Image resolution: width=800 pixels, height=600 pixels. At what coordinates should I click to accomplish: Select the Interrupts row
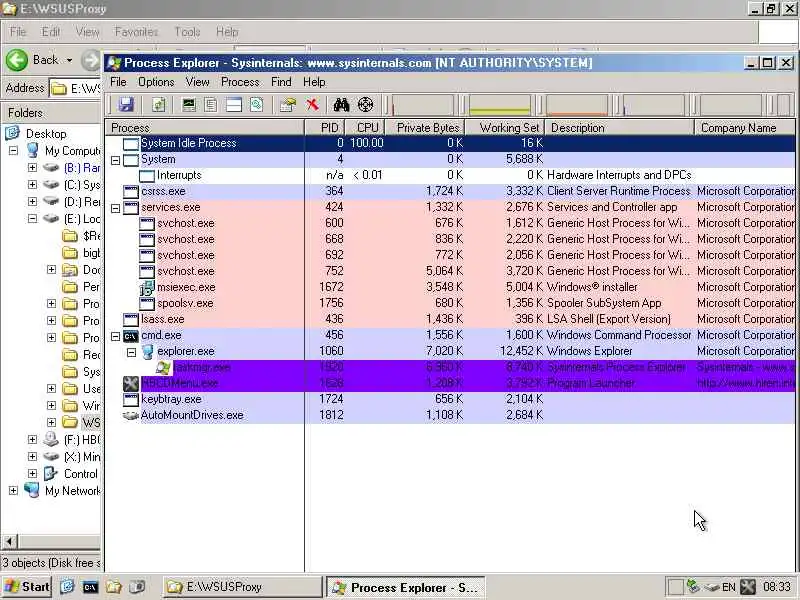point(450,176)
